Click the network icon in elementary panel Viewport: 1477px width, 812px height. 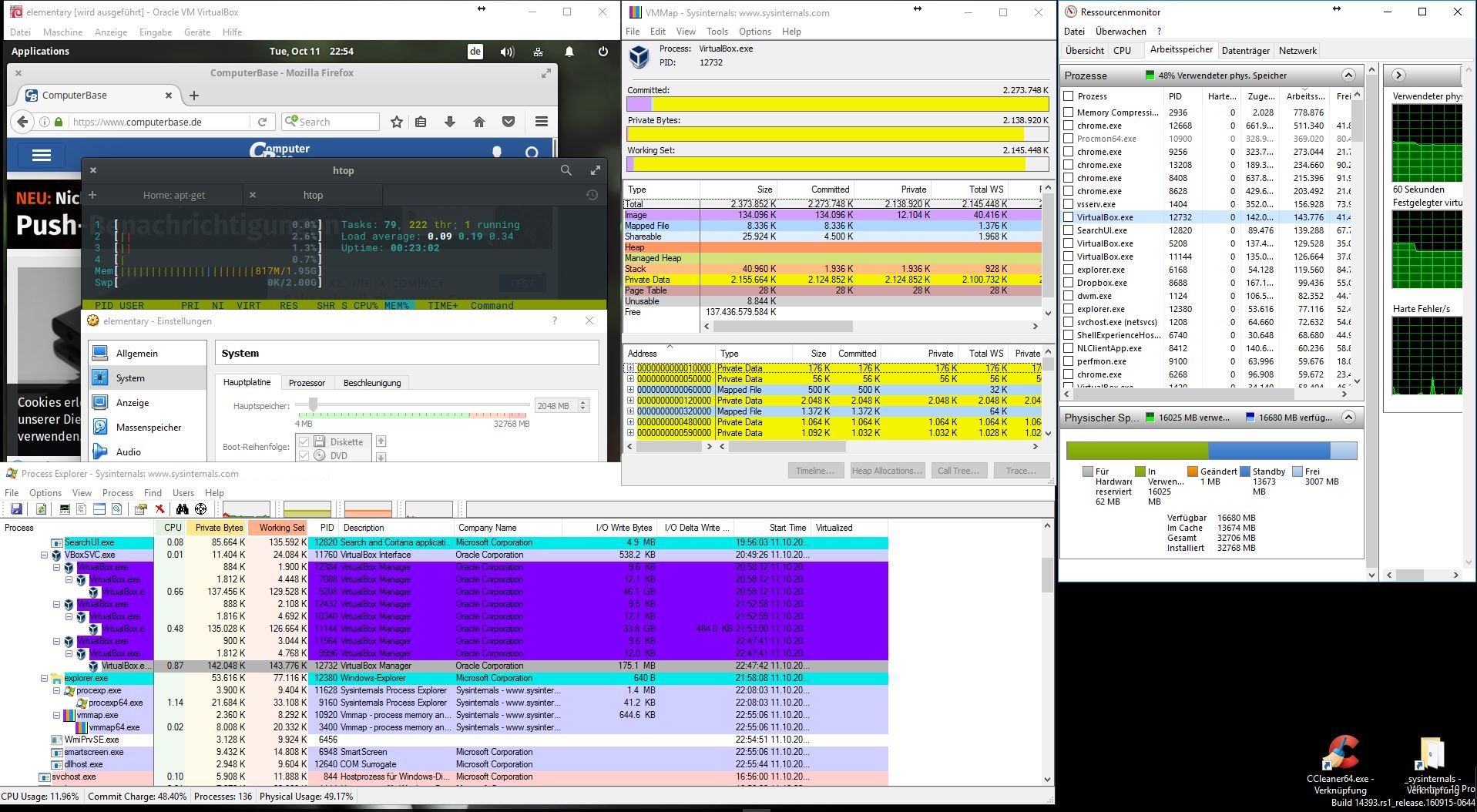click(x=538, y=52)
